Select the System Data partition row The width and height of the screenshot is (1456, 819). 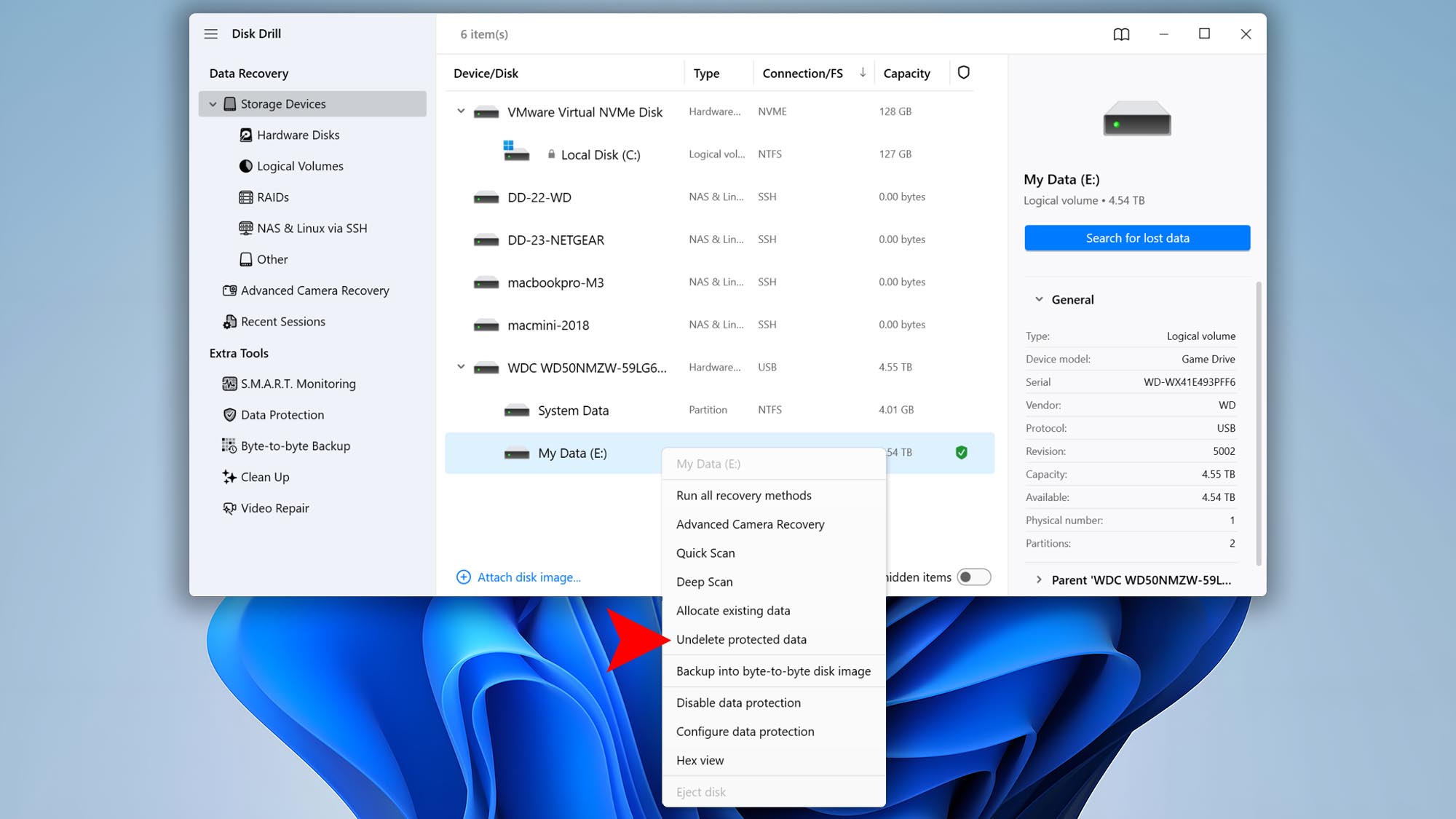[719, 410]
